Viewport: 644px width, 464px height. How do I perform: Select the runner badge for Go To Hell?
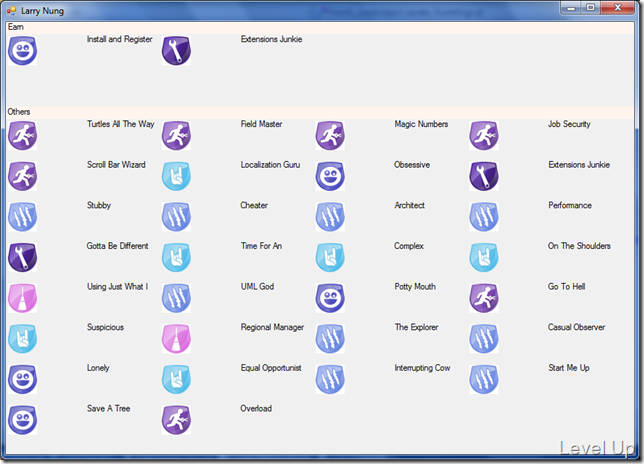tap(484, 298)
